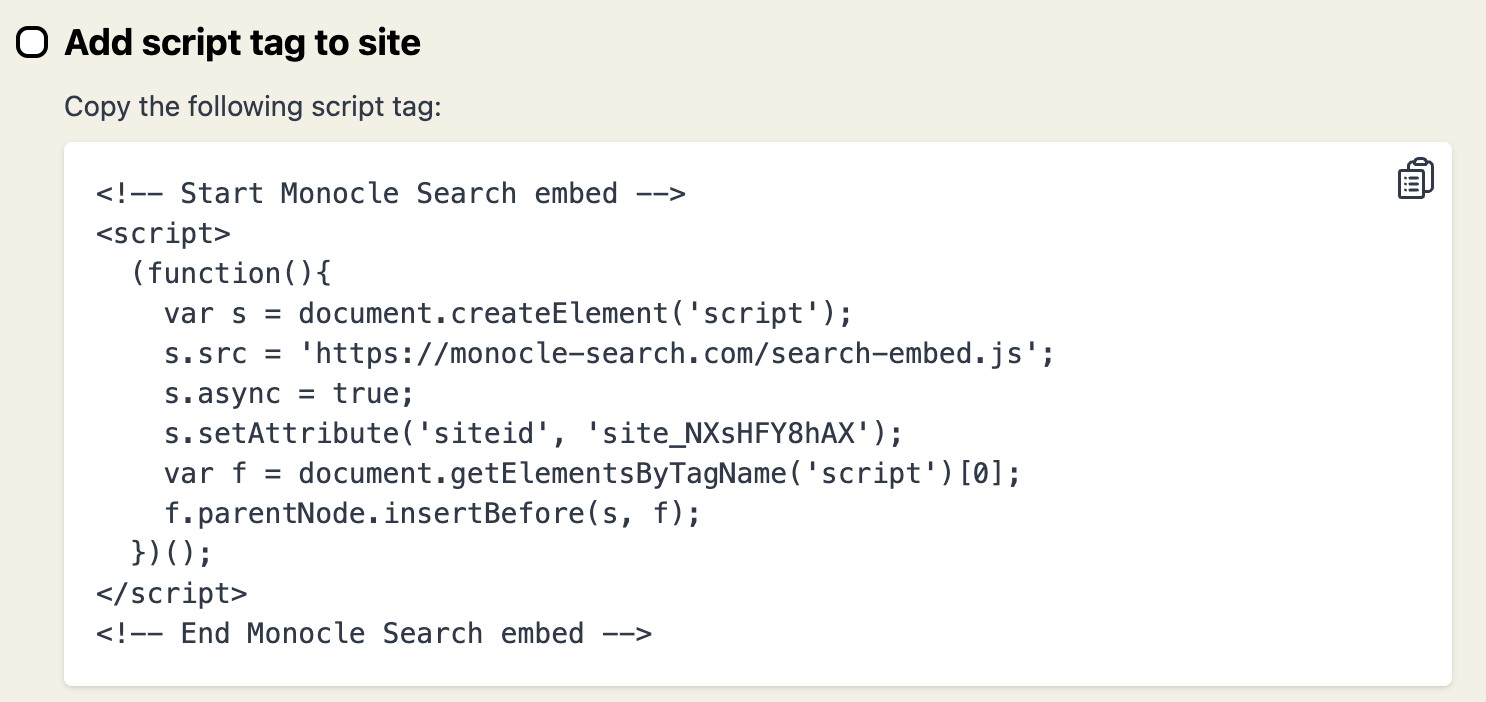Click the 'Add script tag to site' heading
This screenshot has height=702, width=1486.
click(242, 43)
